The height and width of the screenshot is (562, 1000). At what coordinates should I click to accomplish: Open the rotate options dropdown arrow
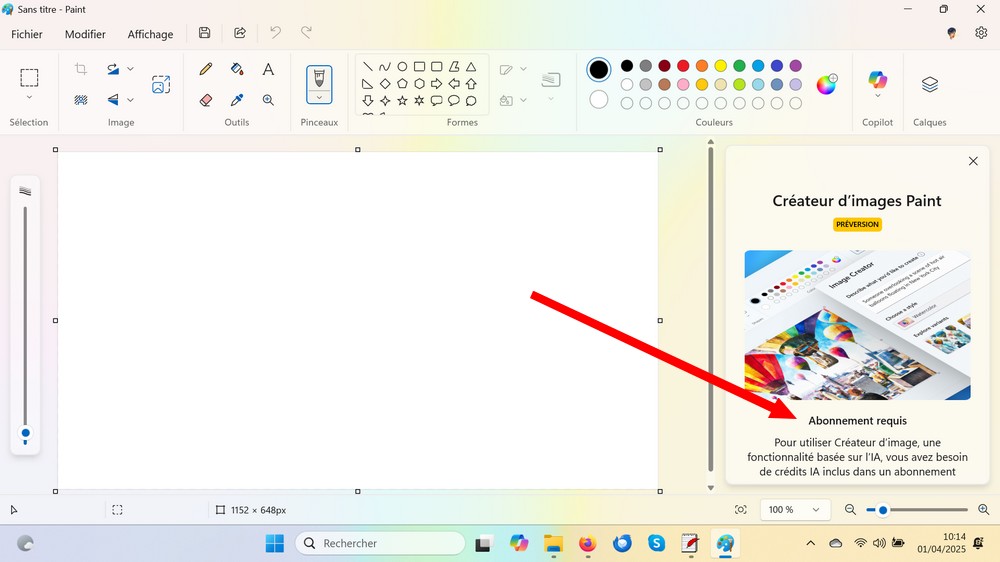(130, 68)
